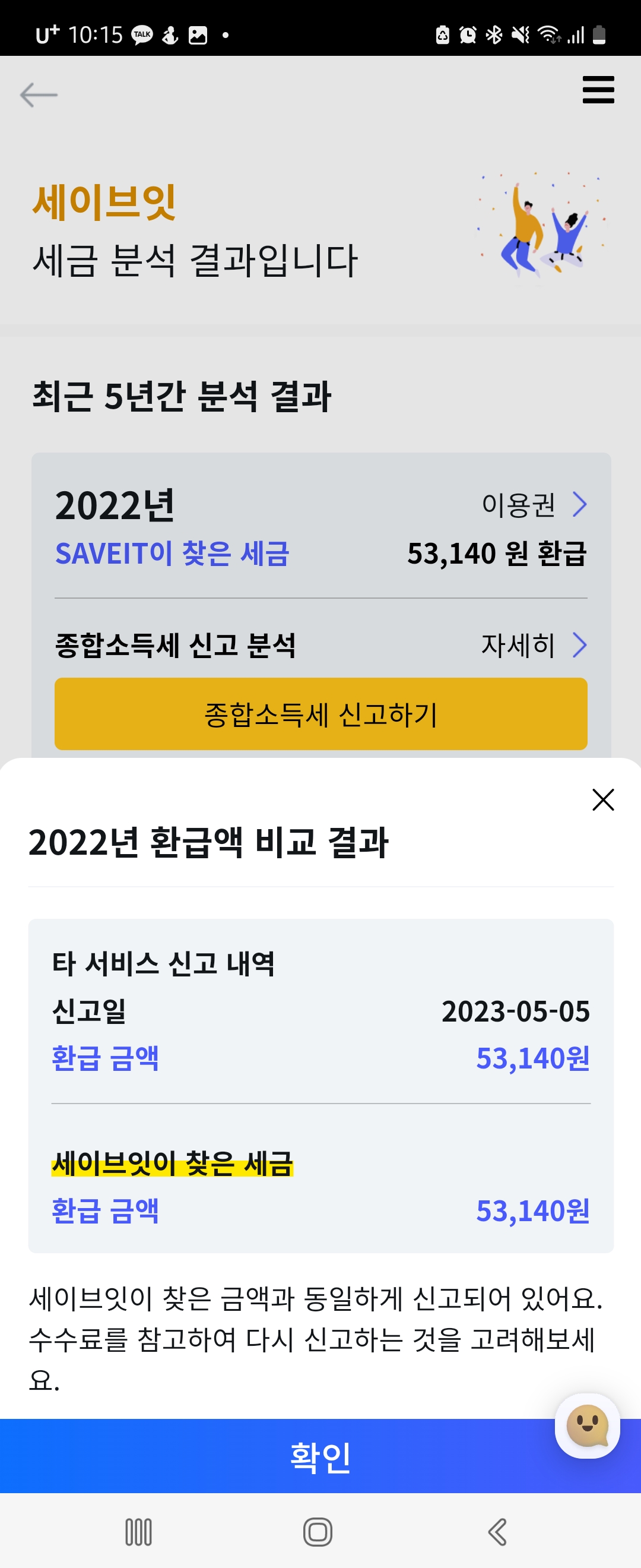
Task: Tap the KakaoTalk notification icon
Action: [142, 35]
